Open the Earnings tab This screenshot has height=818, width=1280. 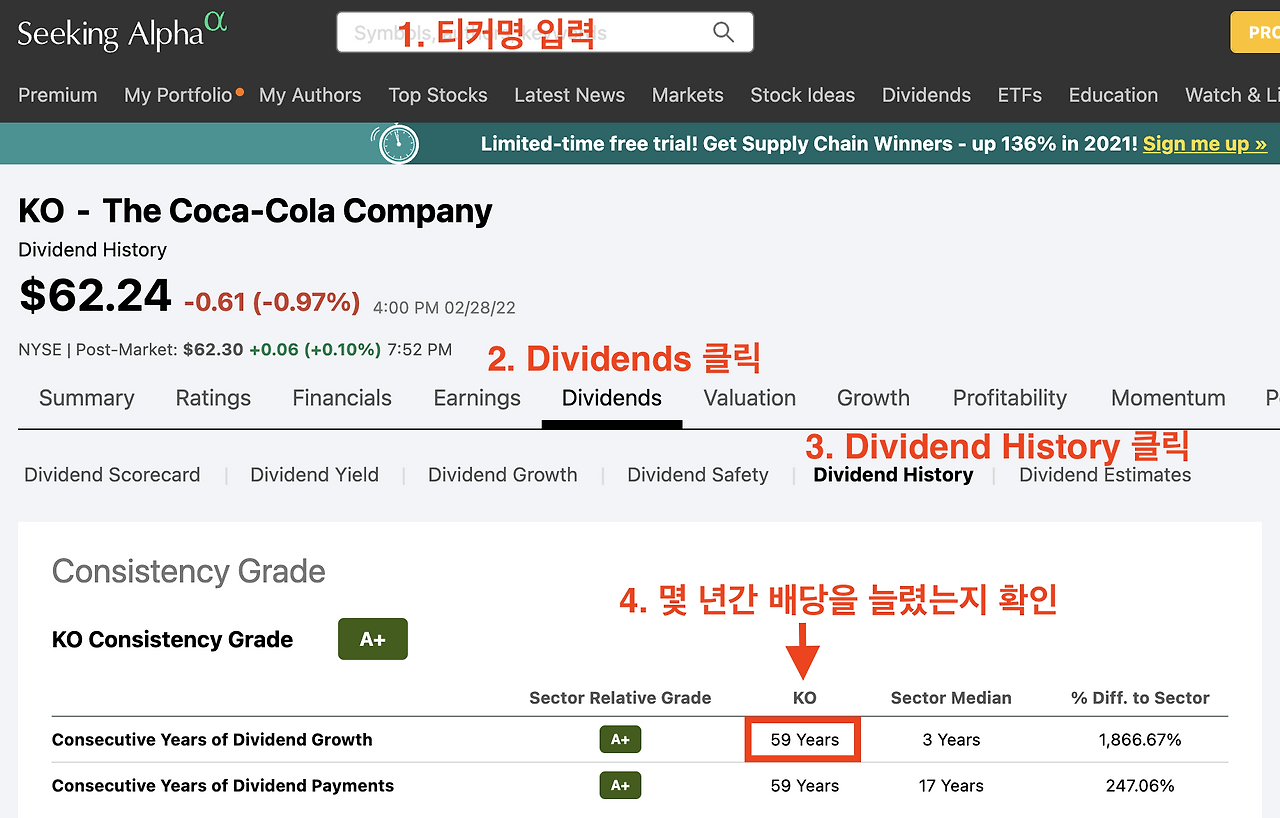[x=477, y=398]
